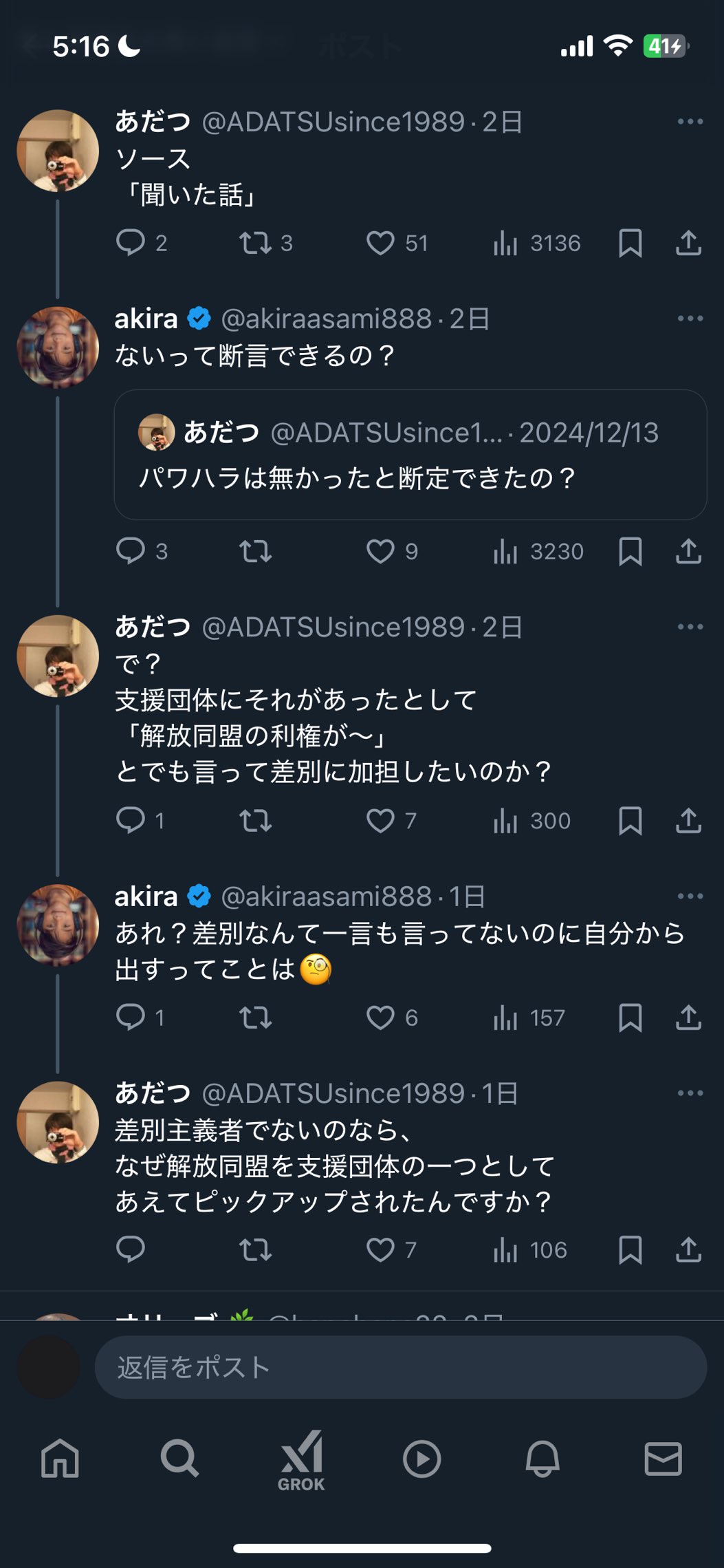Open more options on first あだつ post

point(690,122)
